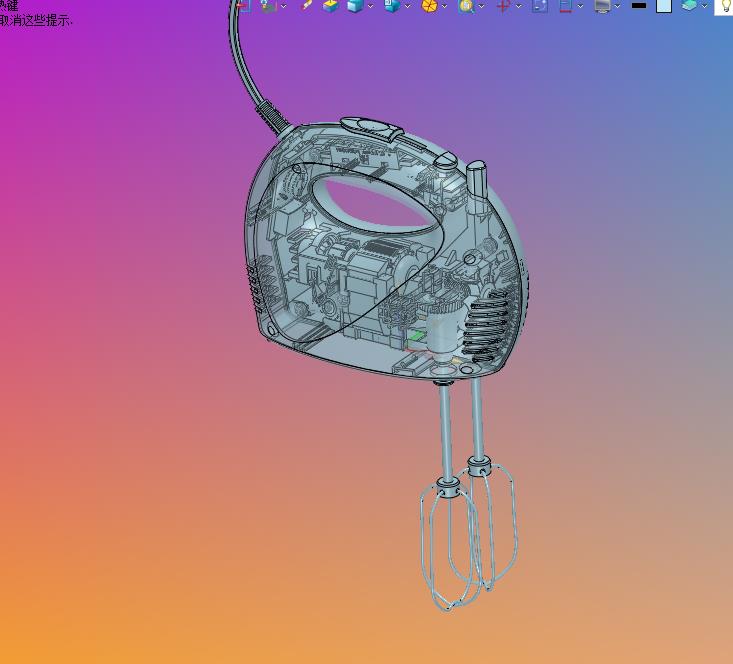
Task: Click the yellow-topped blue box icon
Action: click(331, 6)
